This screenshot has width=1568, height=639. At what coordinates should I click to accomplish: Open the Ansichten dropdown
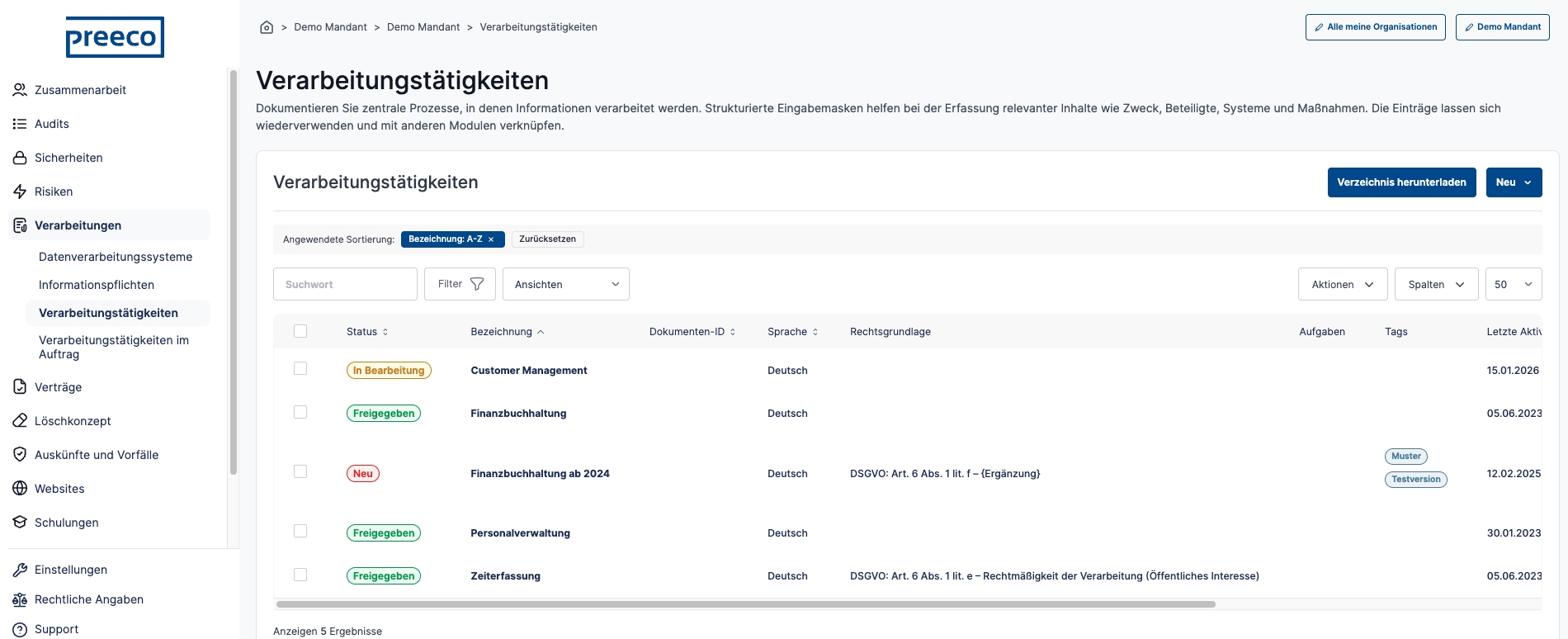tap(566, 284)
